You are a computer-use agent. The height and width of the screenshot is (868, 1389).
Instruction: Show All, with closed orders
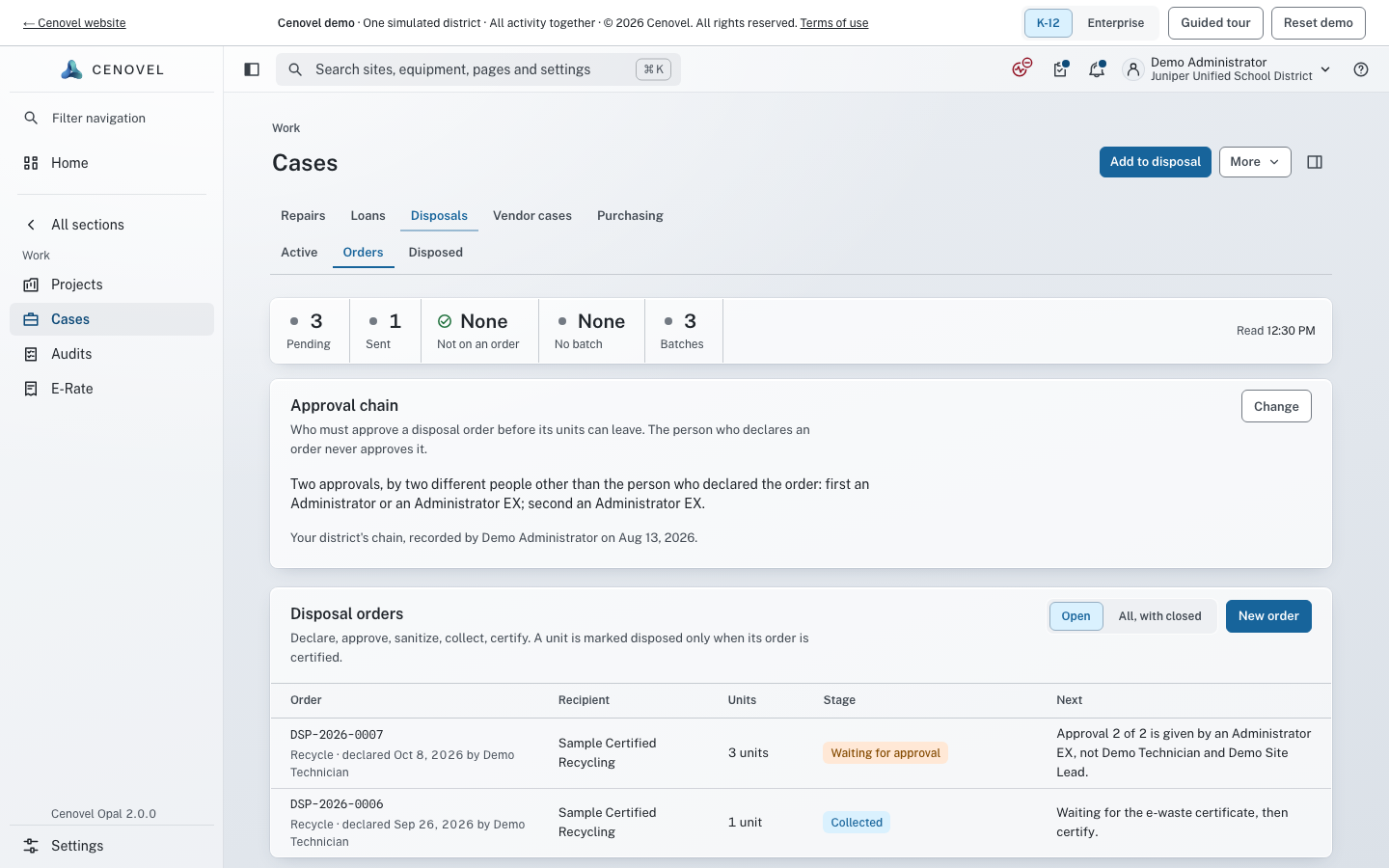[1160, 616]
